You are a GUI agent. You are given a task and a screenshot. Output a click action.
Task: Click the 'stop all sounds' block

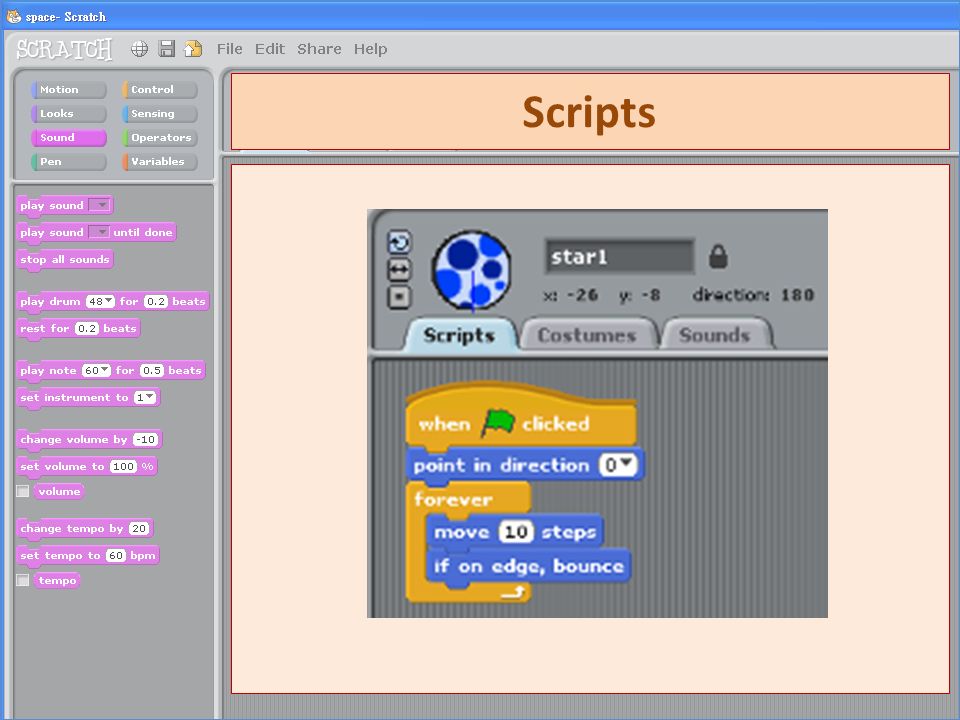tap(65, 260)
